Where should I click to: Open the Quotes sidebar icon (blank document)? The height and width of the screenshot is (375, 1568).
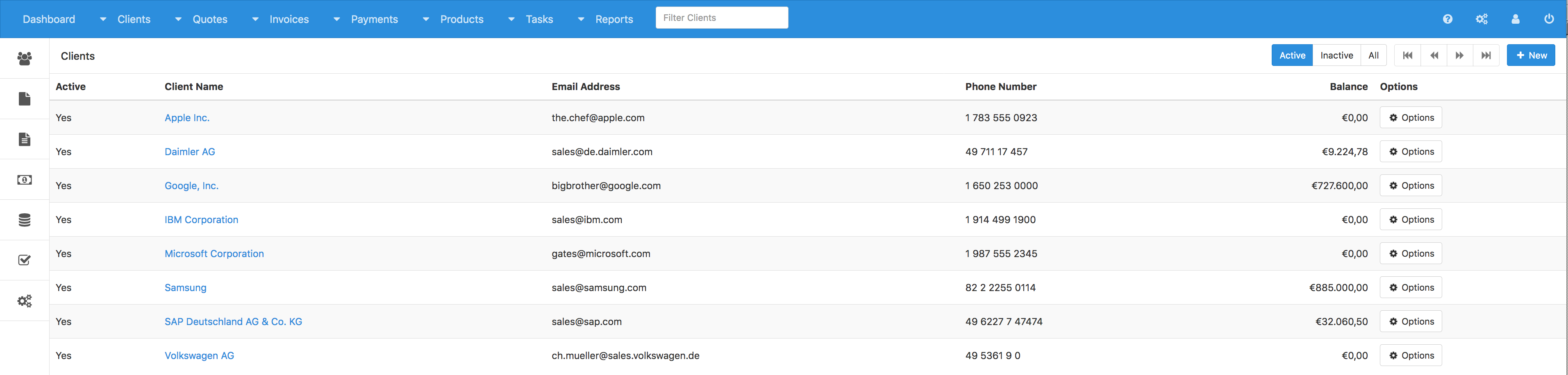24,99
